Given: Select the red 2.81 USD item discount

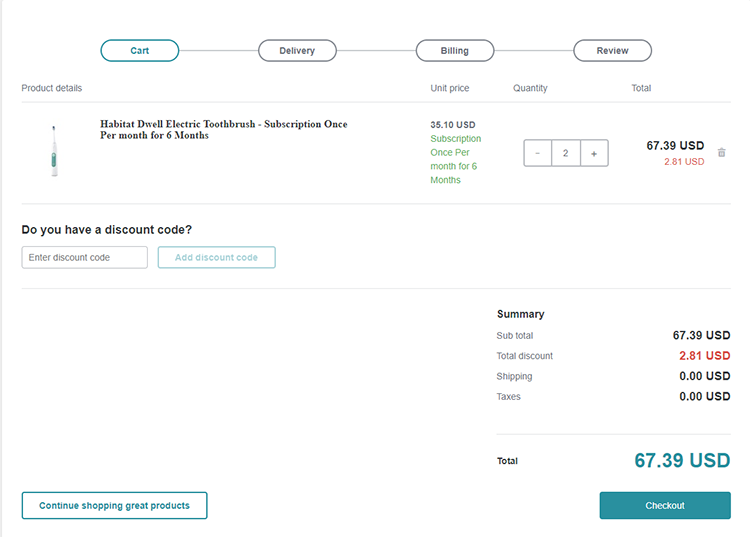Looking at the screenshot, I should pyautogui.click(x=684, y=162).
